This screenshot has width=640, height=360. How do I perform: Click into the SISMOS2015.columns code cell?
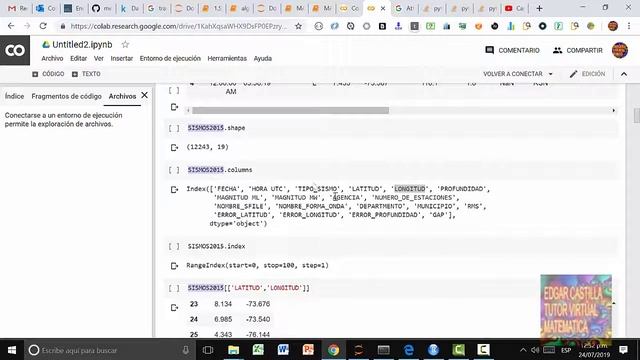pyautogui.click(x=402, y=170)
